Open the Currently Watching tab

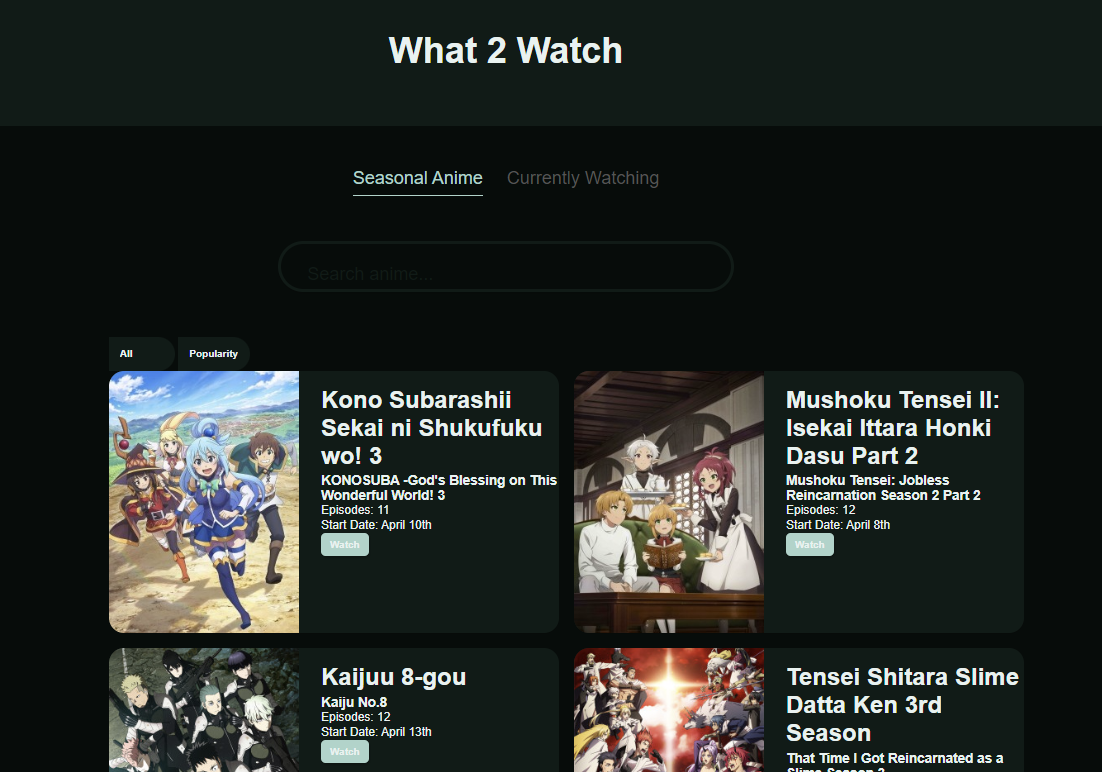click(x=582, y=178)
